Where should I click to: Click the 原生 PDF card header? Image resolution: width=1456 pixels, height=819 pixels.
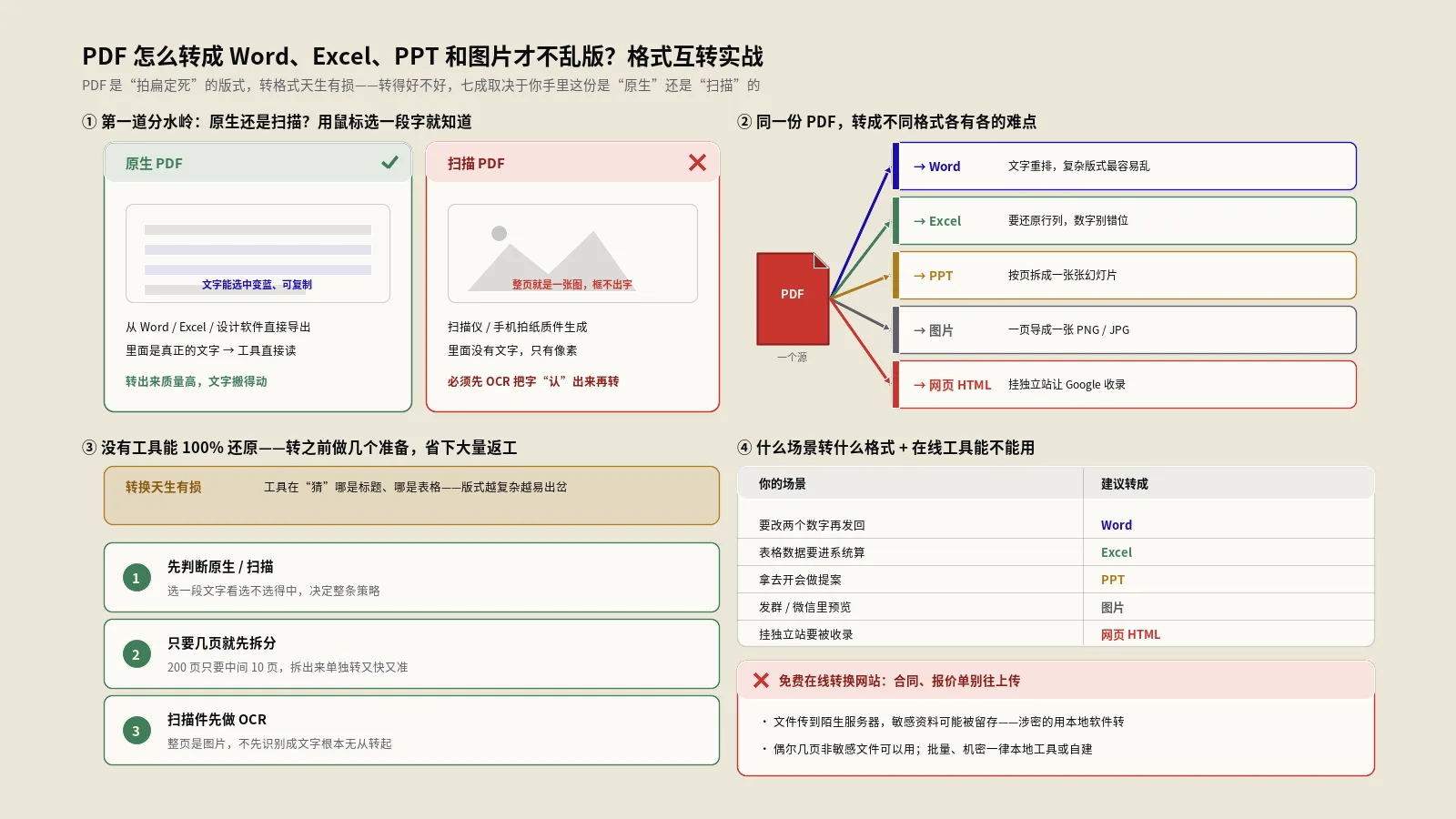[x=258, y=163]
